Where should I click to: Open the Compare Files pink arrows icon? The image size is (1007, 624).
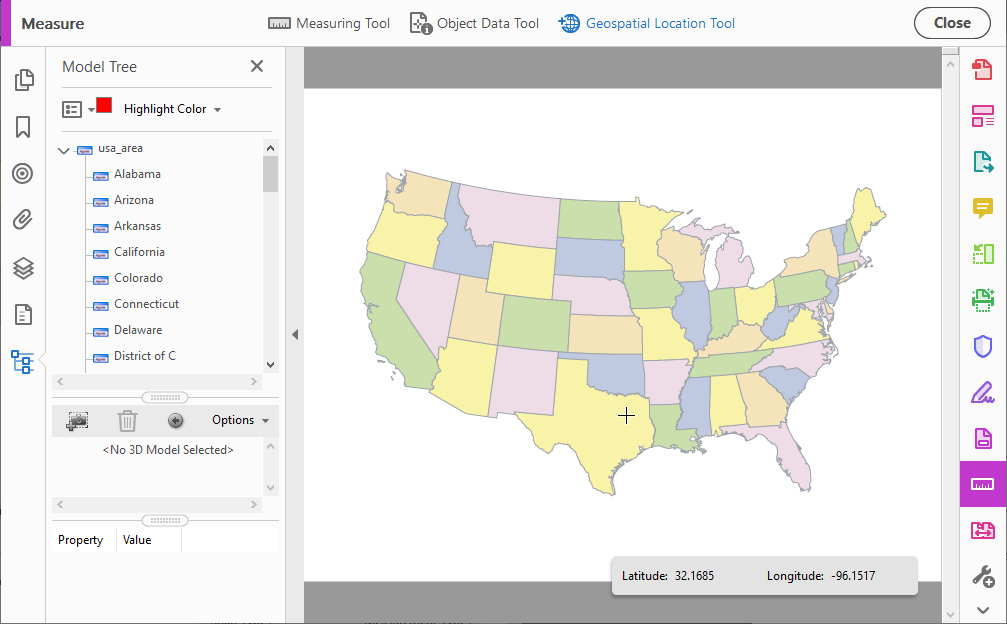(983, 530)
